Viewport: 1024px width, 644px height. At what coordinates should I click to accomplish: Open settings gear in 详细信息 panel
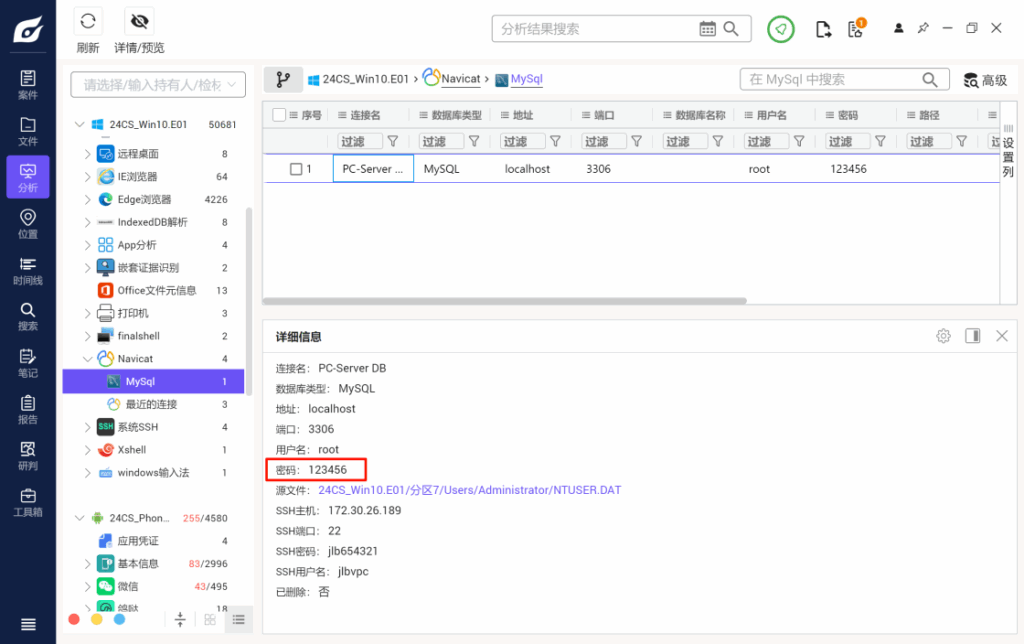point(943,336)
